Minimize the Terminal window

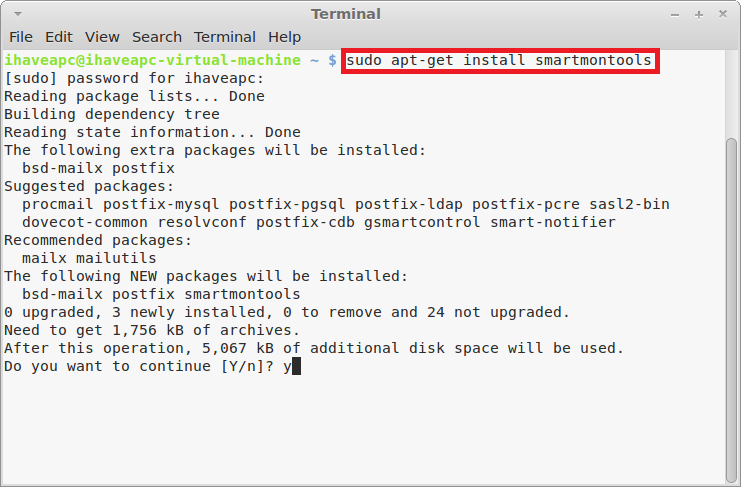675,15
